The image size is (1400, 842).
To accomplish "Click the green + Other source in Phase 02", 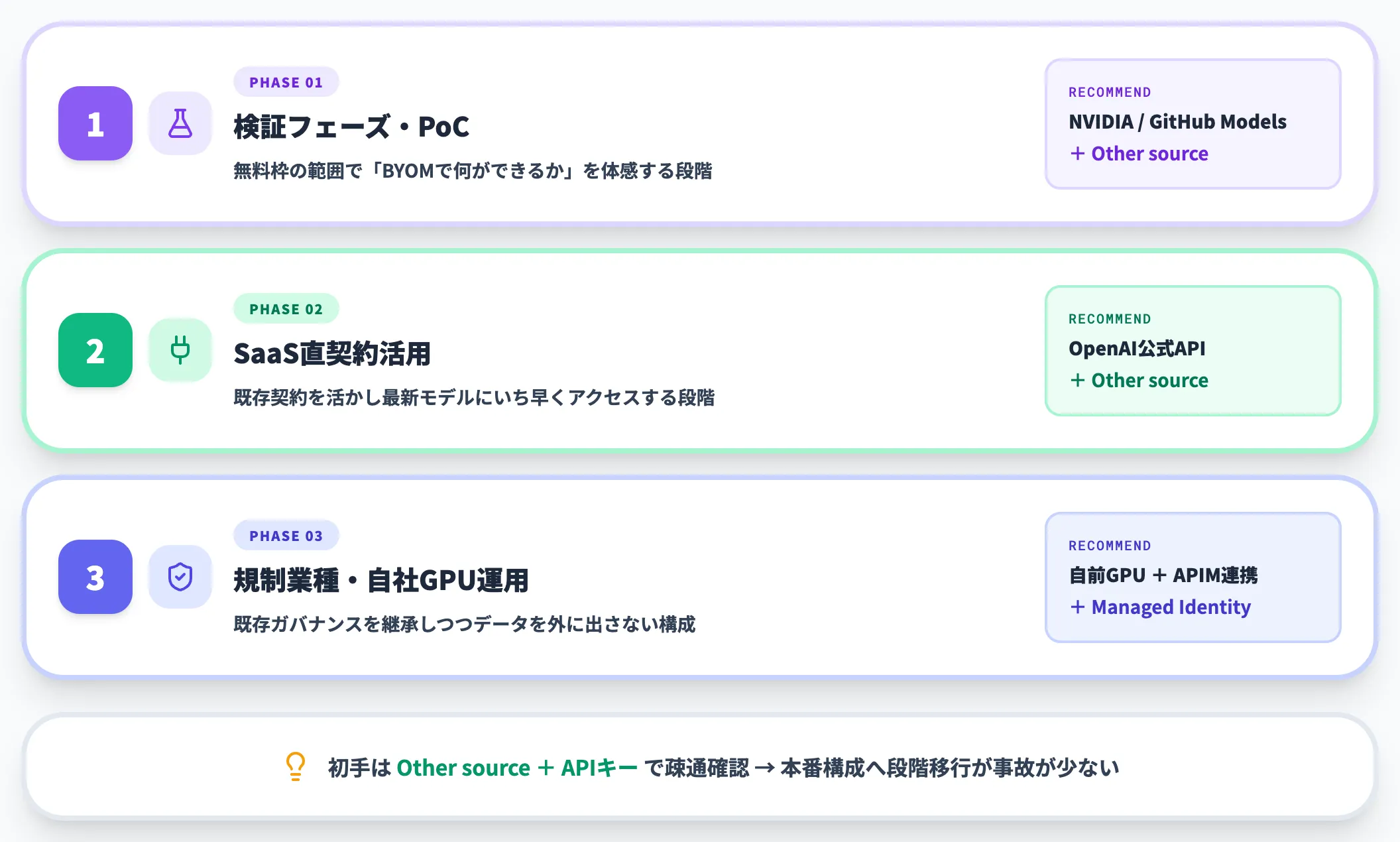I will (x=1139, y=381).
